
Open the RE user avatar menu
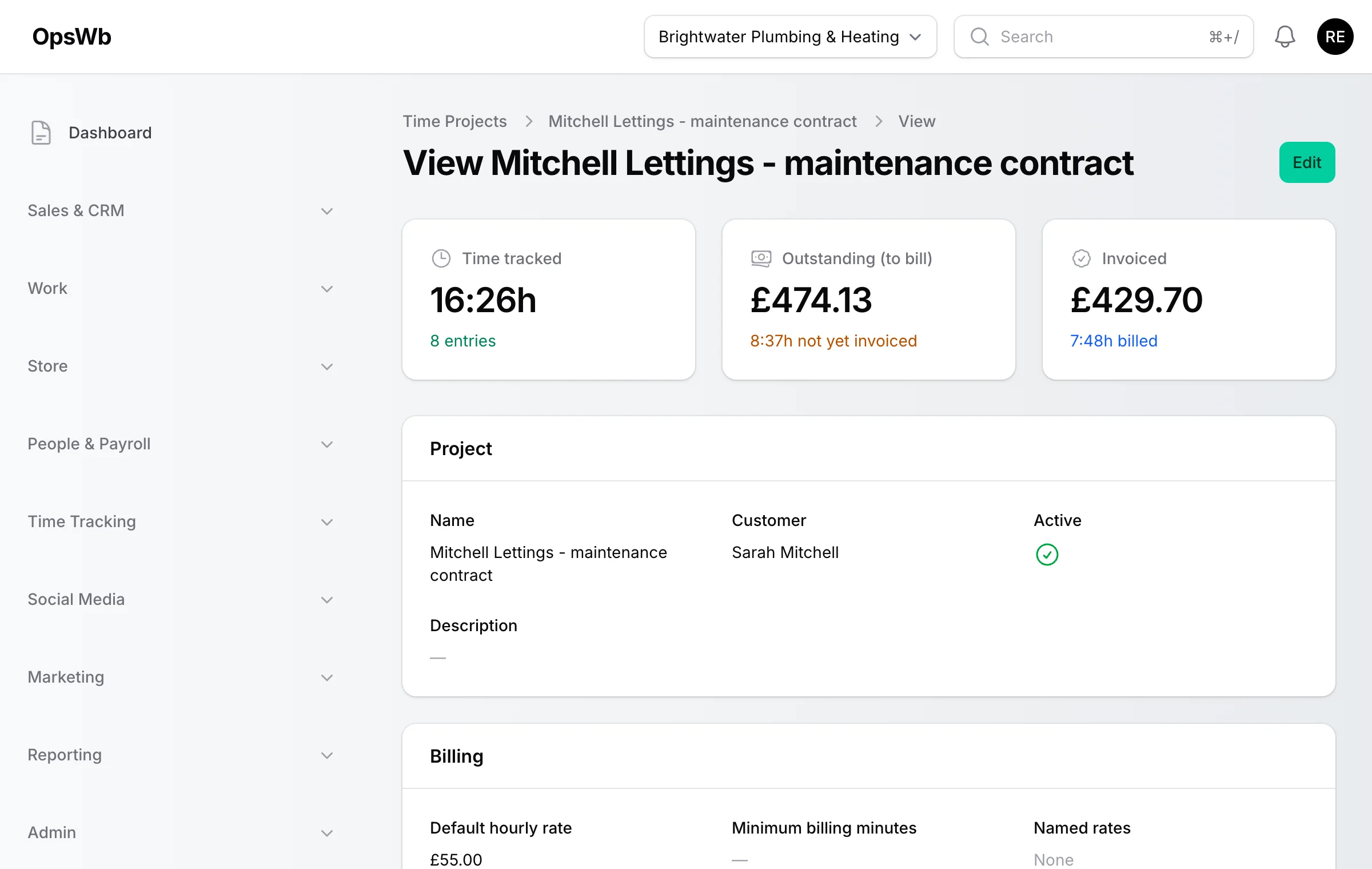tap(1335, 37)
